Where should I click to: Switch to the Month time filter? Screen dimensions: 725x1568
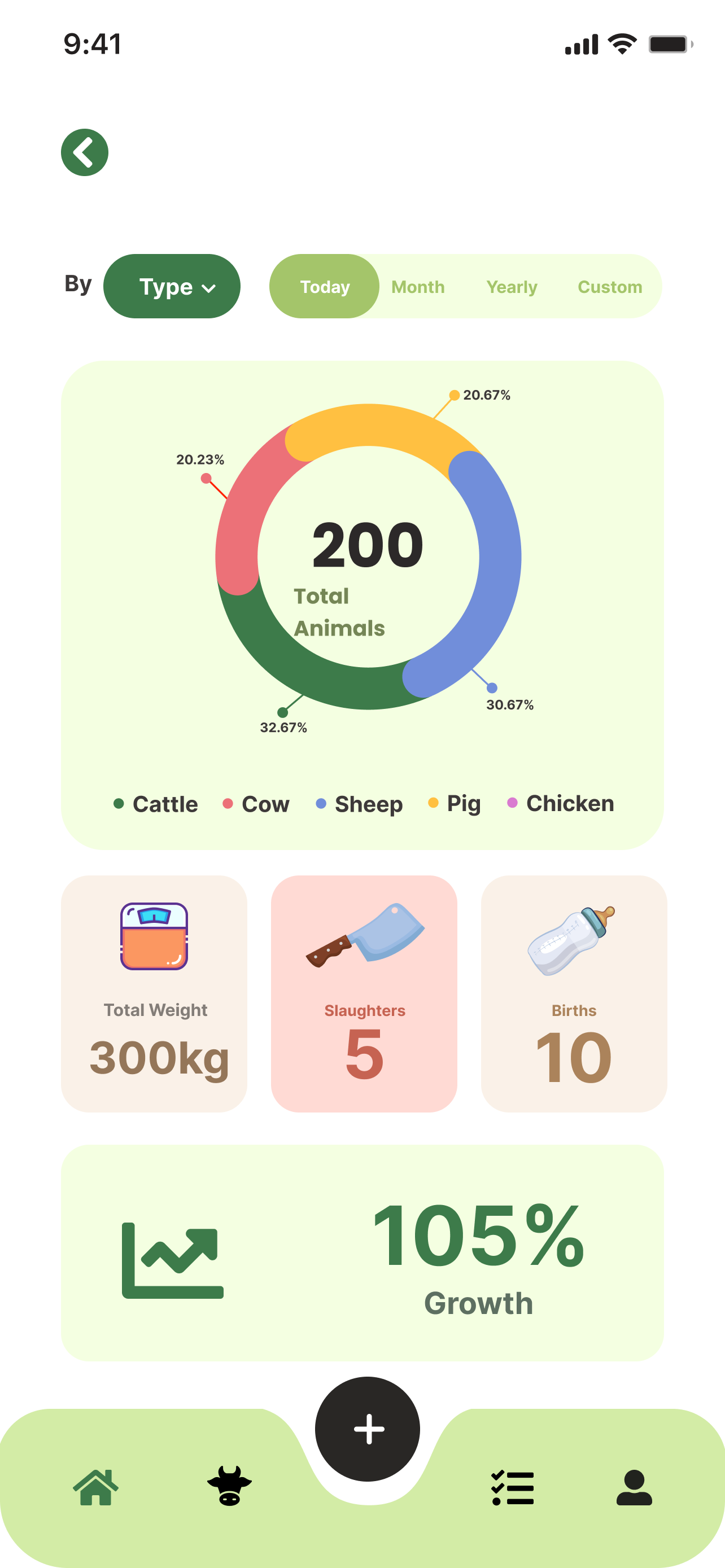pos(418,287)
